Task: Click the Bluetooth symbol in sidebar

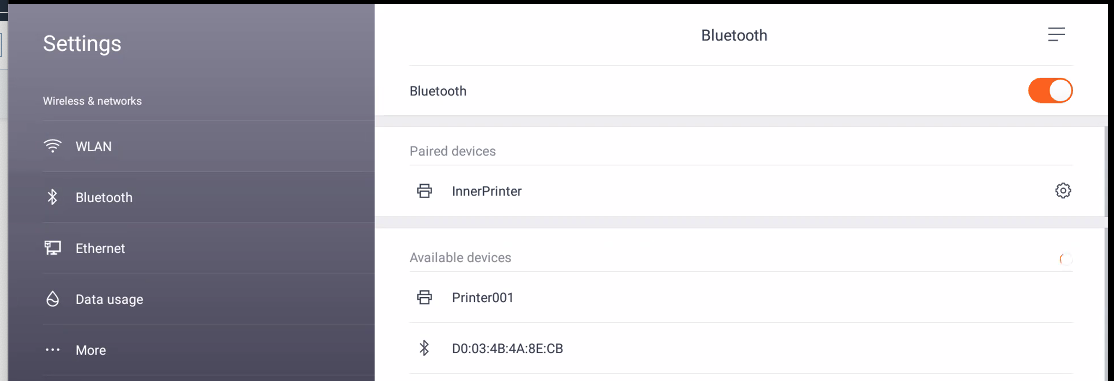Action: point(52,198)
